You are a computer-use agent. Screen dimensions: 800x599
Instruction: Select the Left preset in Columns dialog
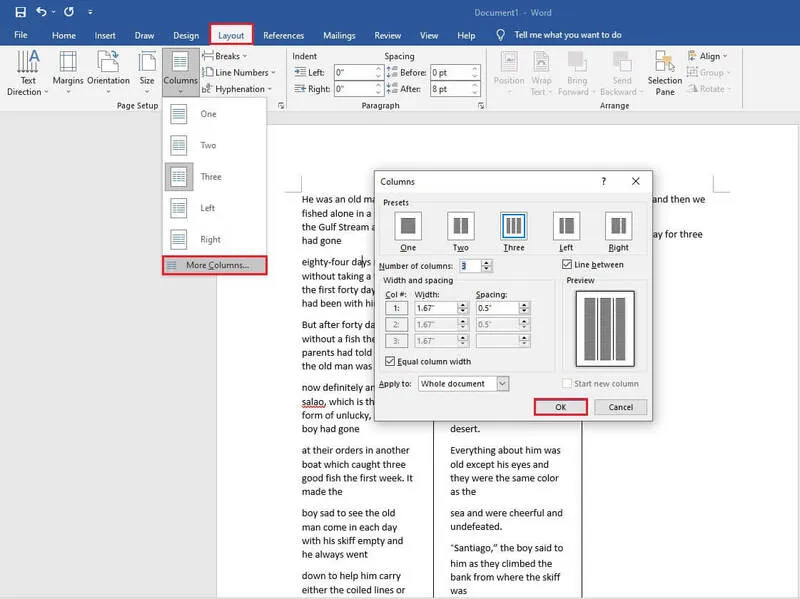(566, 232)
